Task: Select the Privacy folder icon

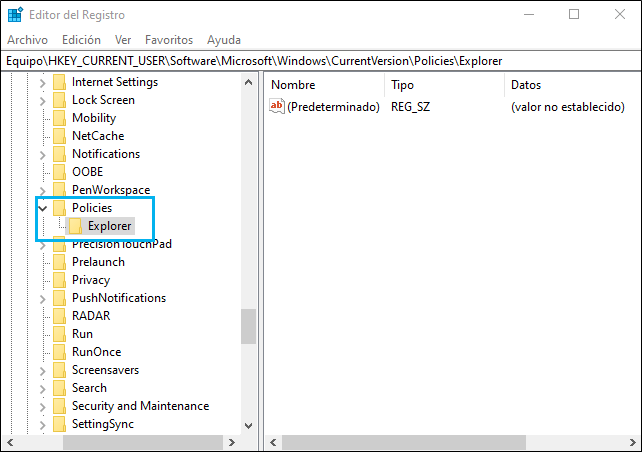Action: pos(59,280)
